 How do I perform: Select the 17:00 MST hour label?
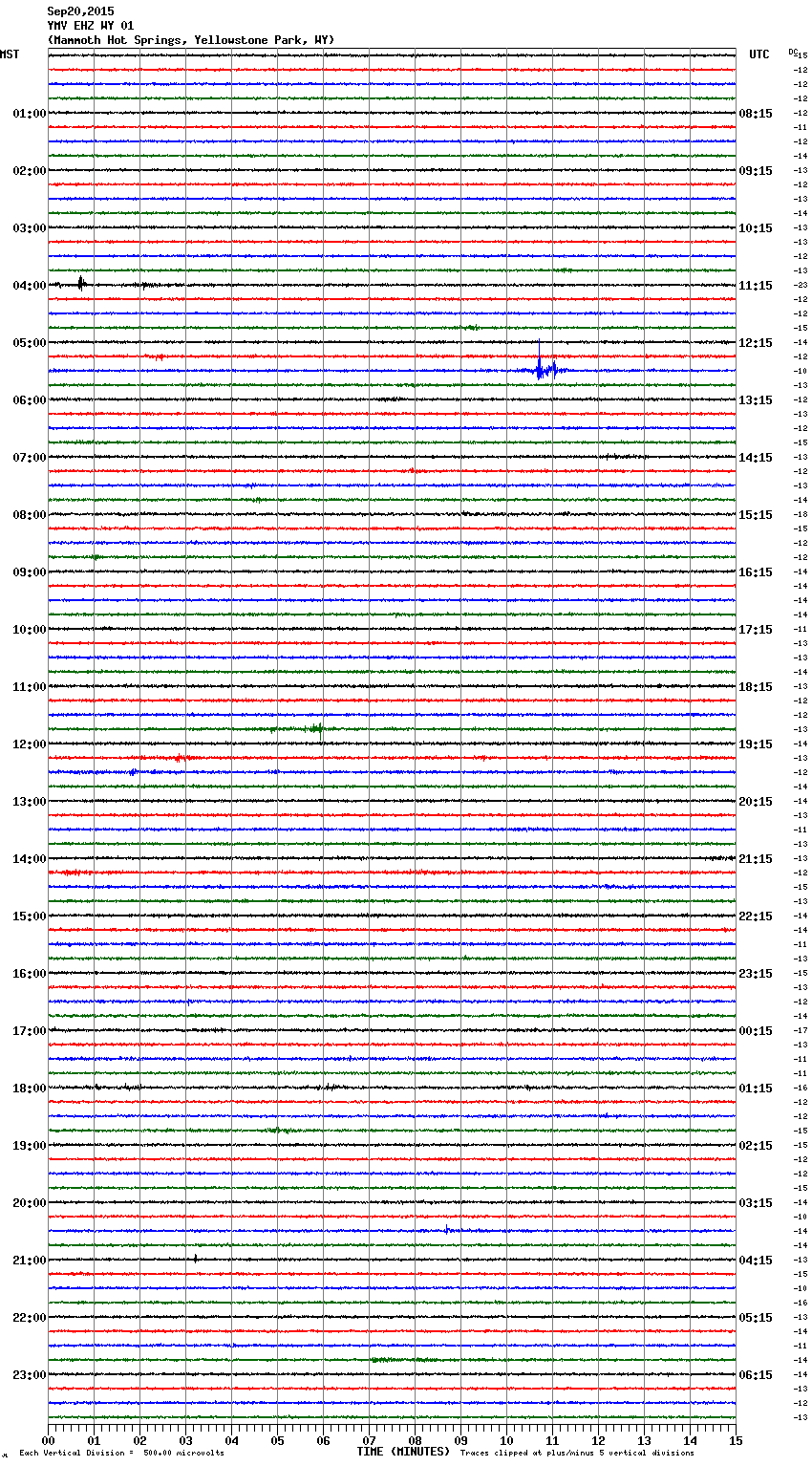[30, 1031]
